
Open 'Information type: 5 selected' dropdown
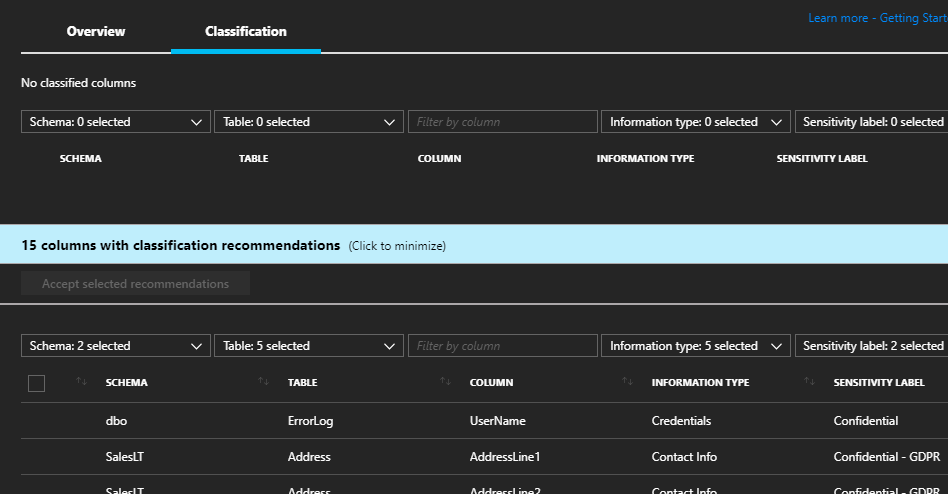click(695, 346)
